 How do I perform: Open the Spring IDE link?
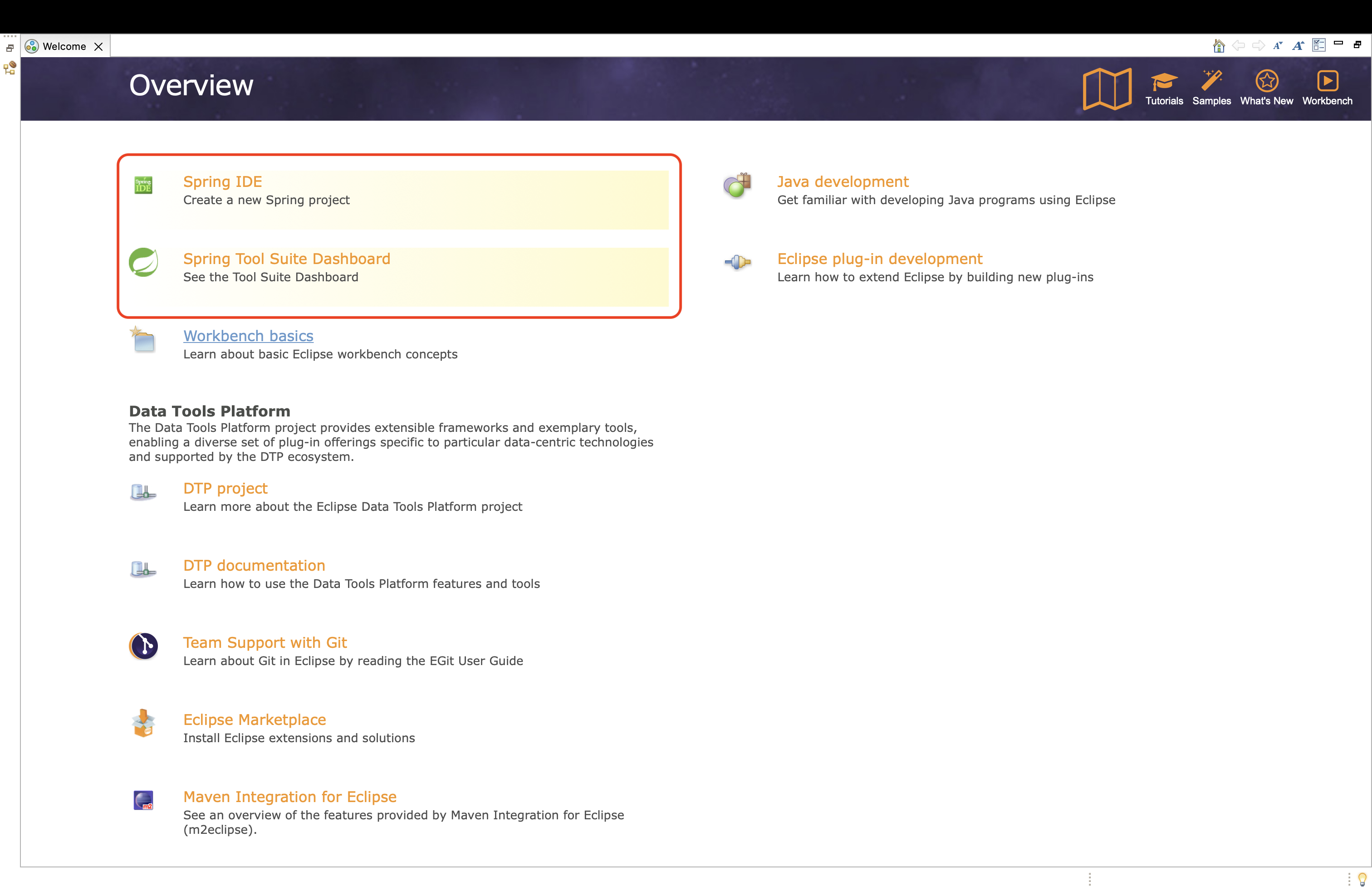(x=222, y=181)
